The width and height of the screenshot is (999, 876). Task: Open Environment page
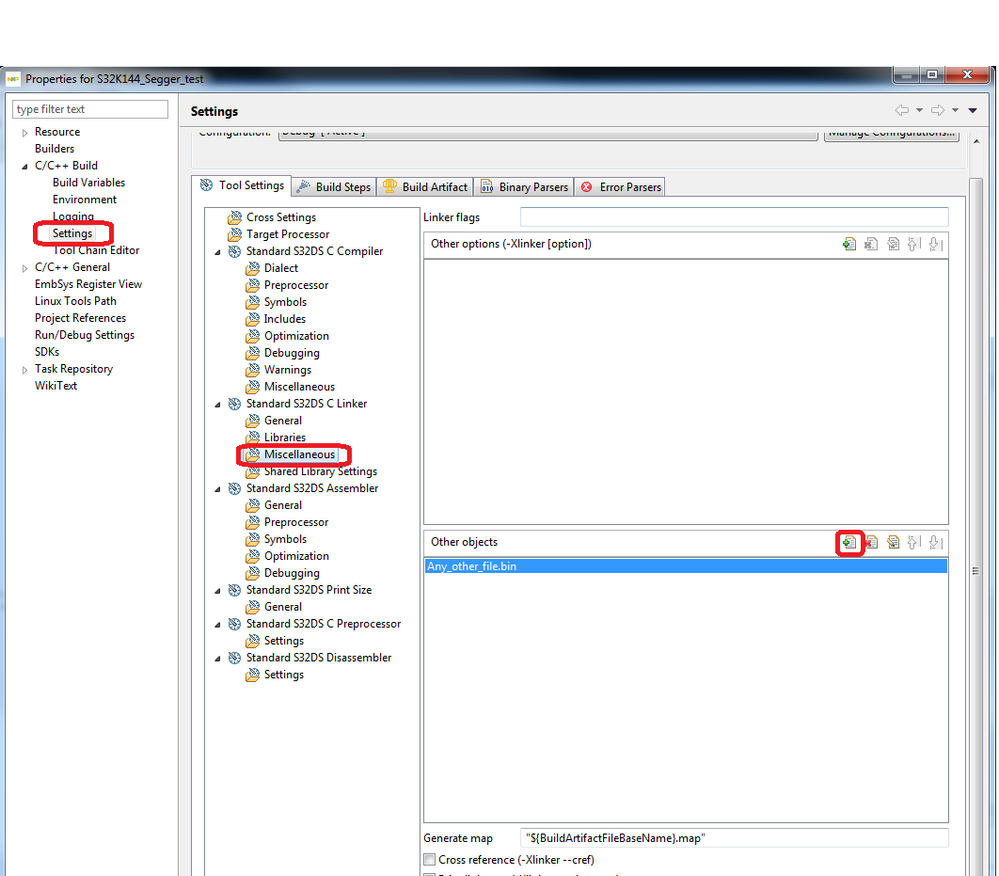point(84,199)
